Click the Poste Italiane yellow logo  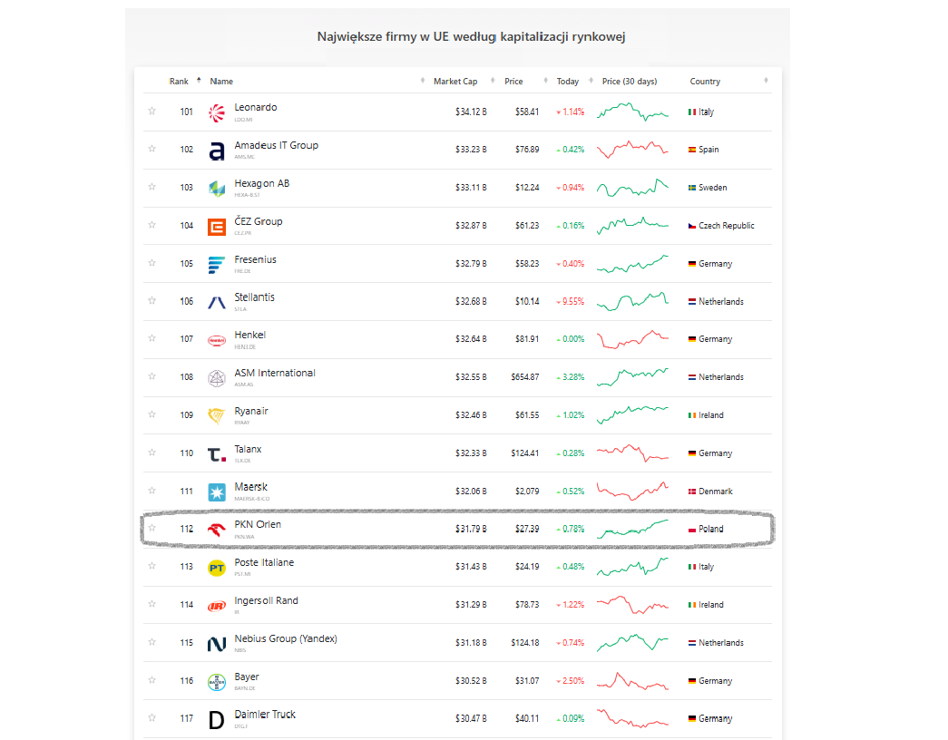tap(216, 568)
